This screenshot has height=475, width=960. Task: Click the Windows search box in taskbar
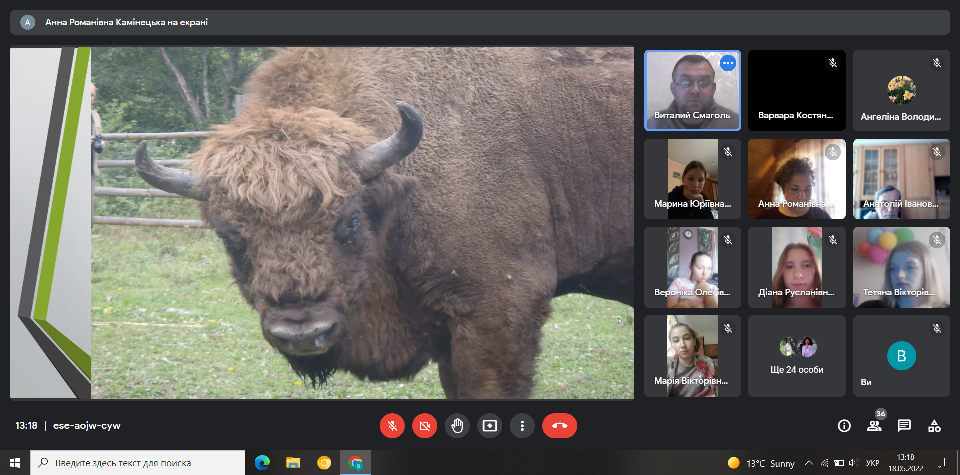pyautogui.click(x=138, y=462)
